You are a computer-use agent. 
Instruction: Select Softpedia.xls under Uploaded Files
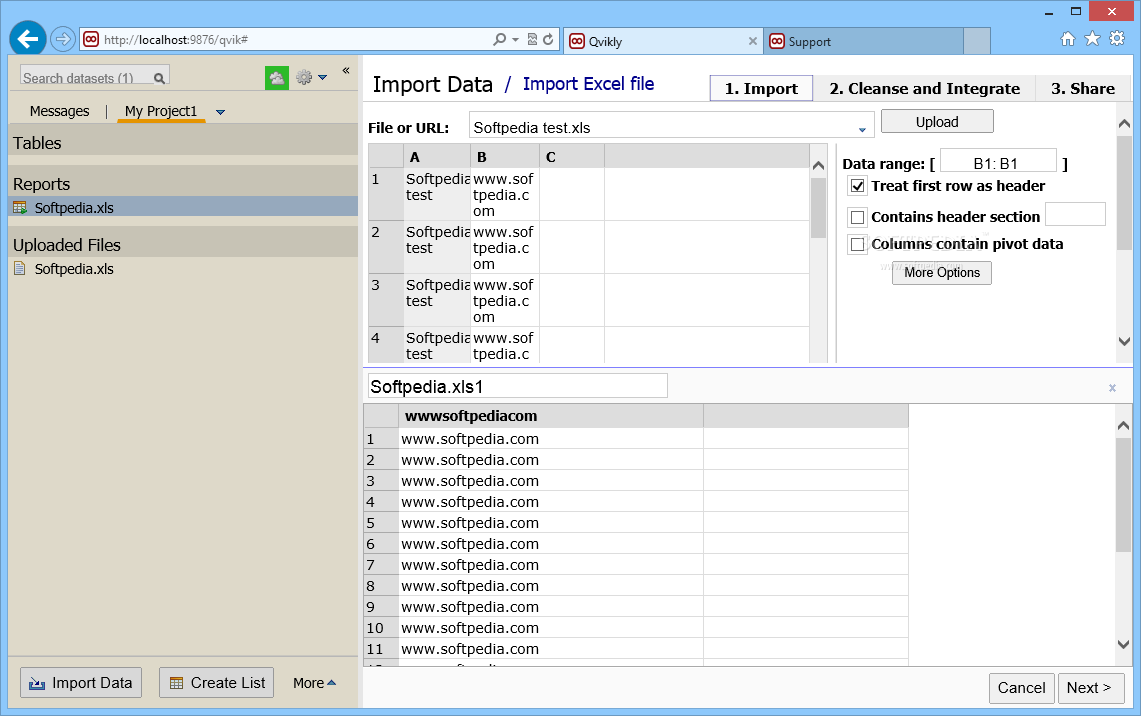pyautogui.click(x=73, y=269)
